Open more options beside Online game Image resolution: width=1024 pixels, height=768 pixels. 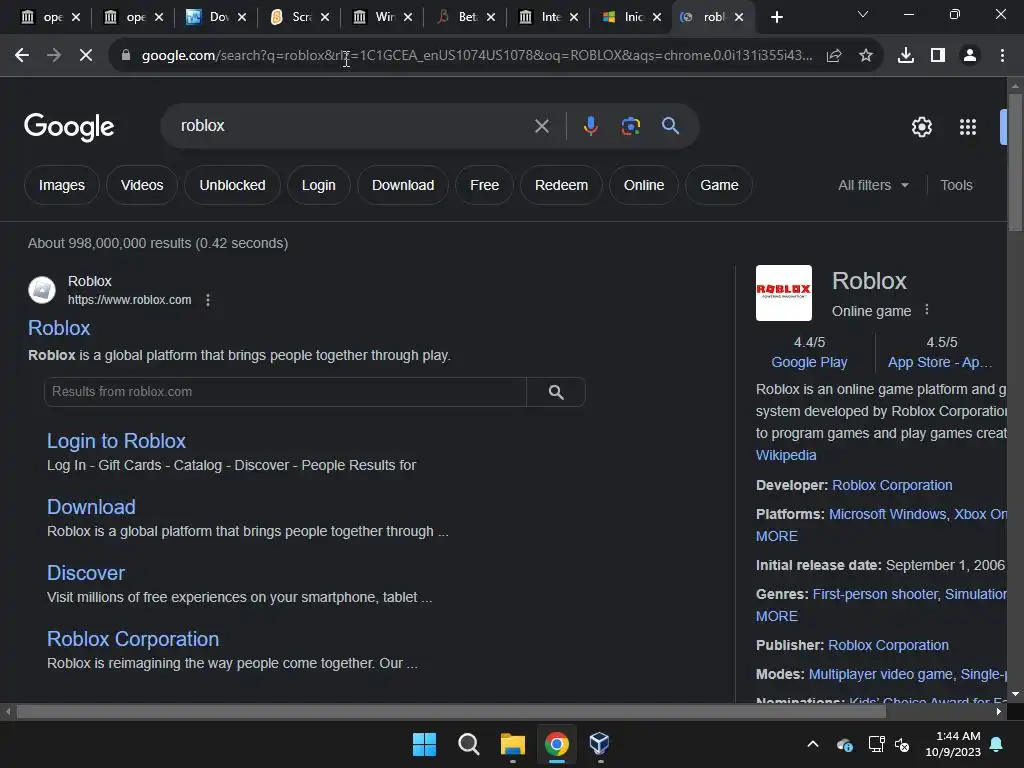coord(927,310)
